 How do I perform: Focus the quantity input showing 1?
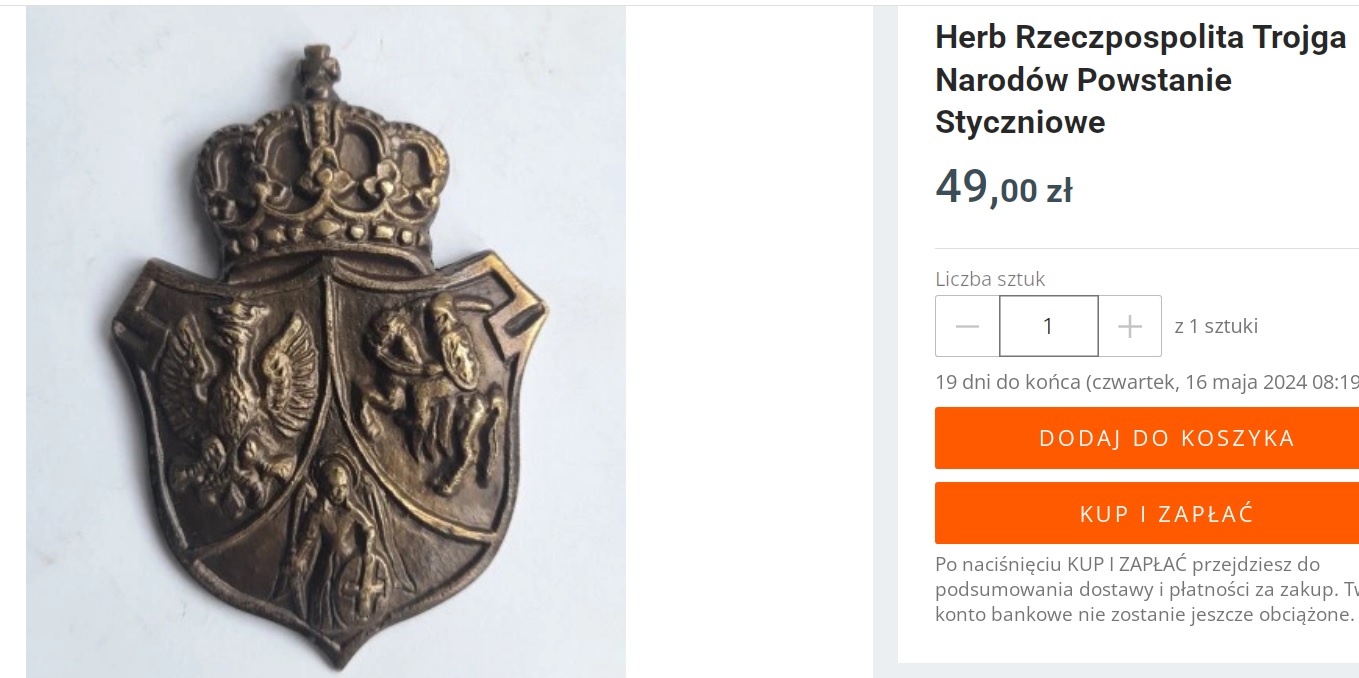[1049, 326]
